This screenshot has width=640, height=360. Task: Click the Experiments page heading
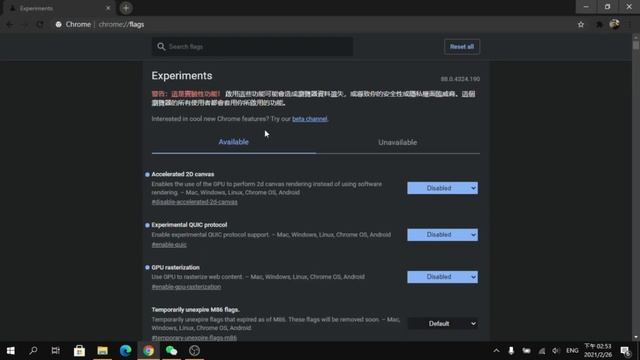tap(182, 76)
